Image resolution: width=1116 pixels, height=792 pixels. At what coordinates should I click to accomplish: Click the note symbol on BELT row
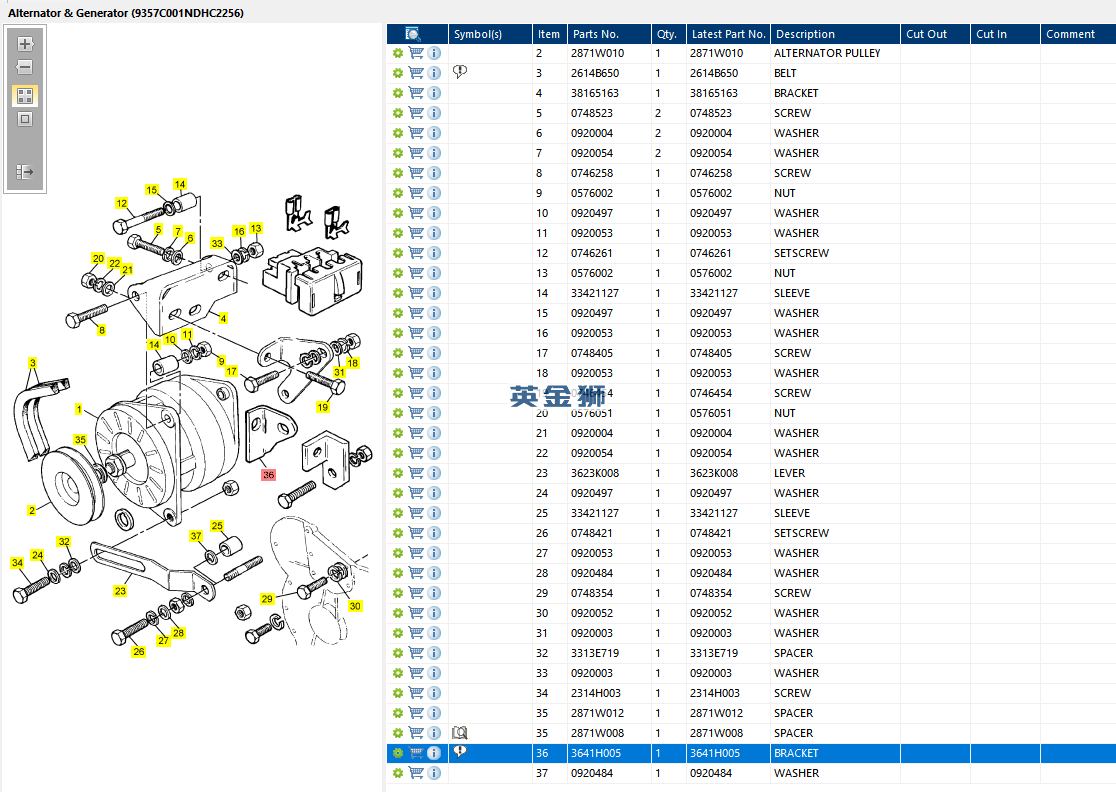[460, 72]
